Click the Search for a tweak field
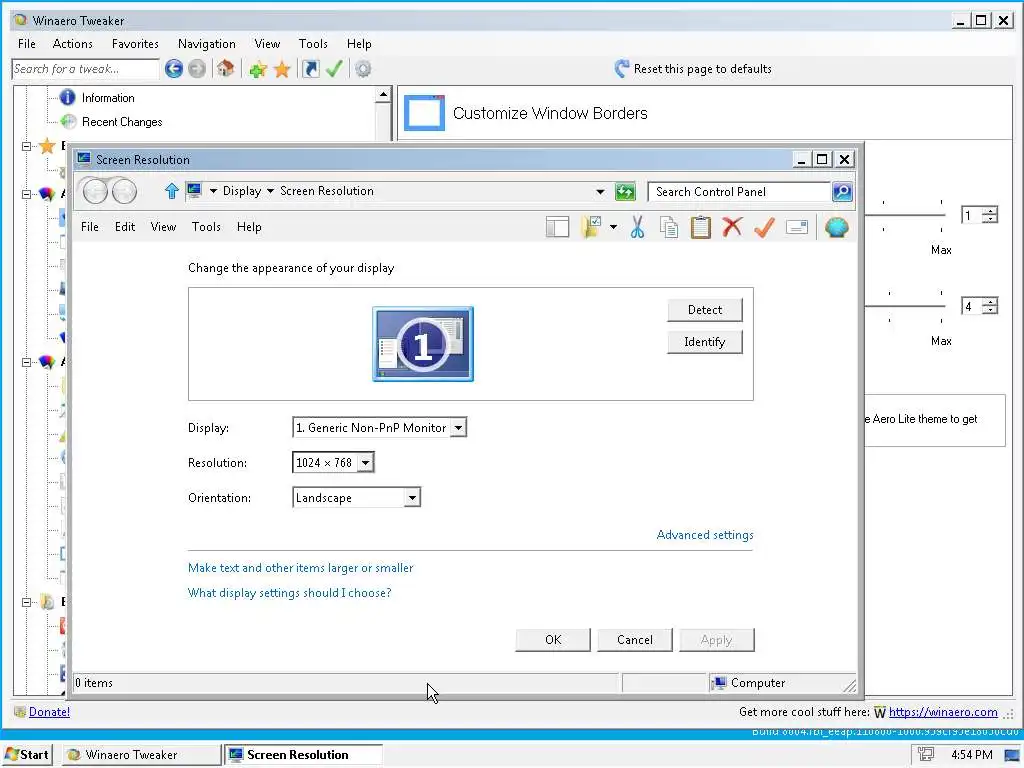This screenshot has height=768, width=1024. 85,69
